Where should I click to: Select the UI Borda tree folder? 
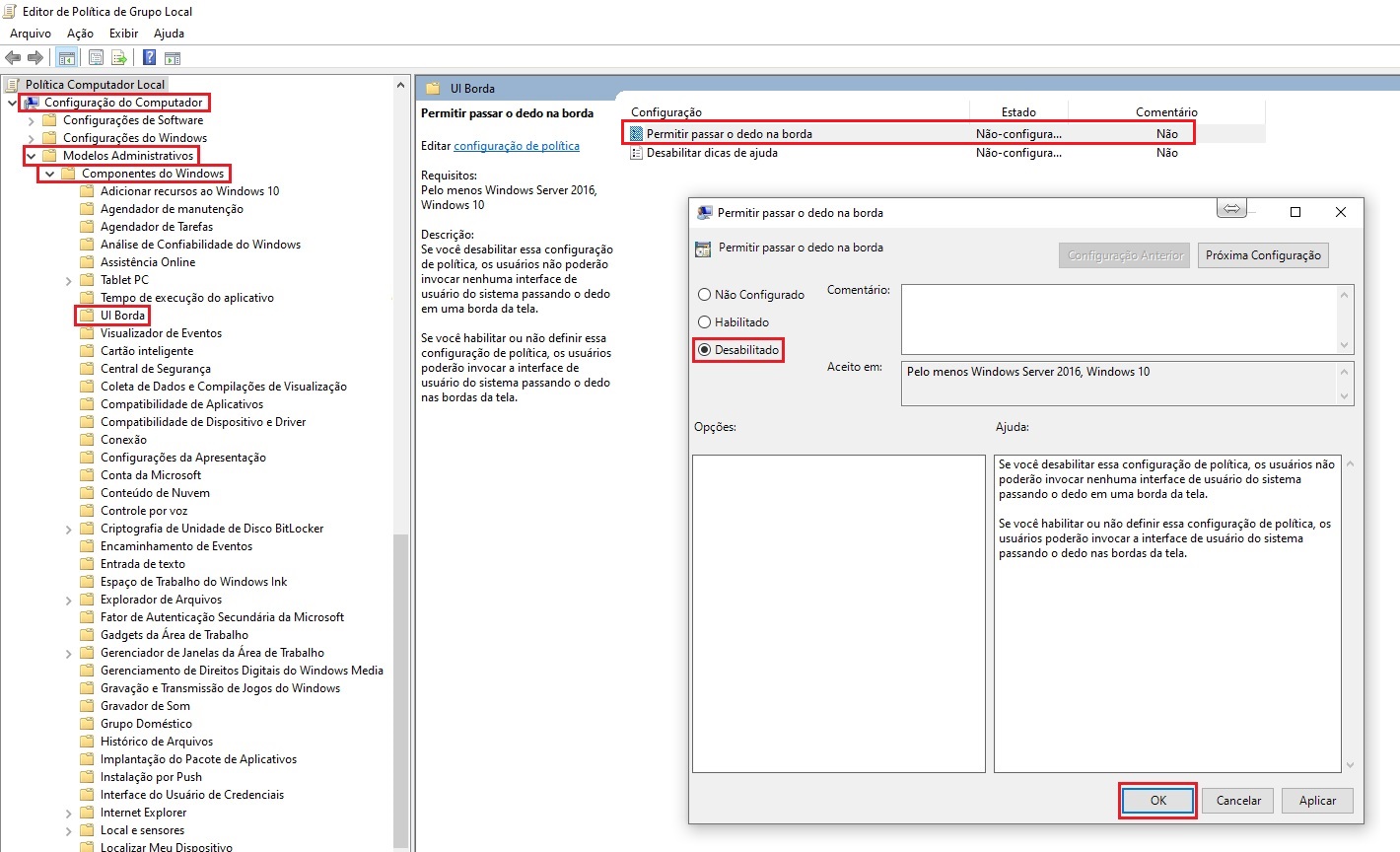(122, 316)
